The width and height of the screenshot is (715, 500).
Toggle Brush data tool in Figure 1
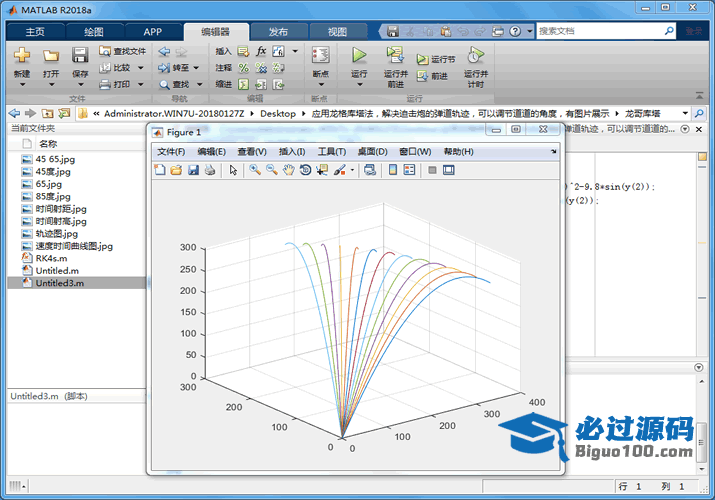coord(340,170)
